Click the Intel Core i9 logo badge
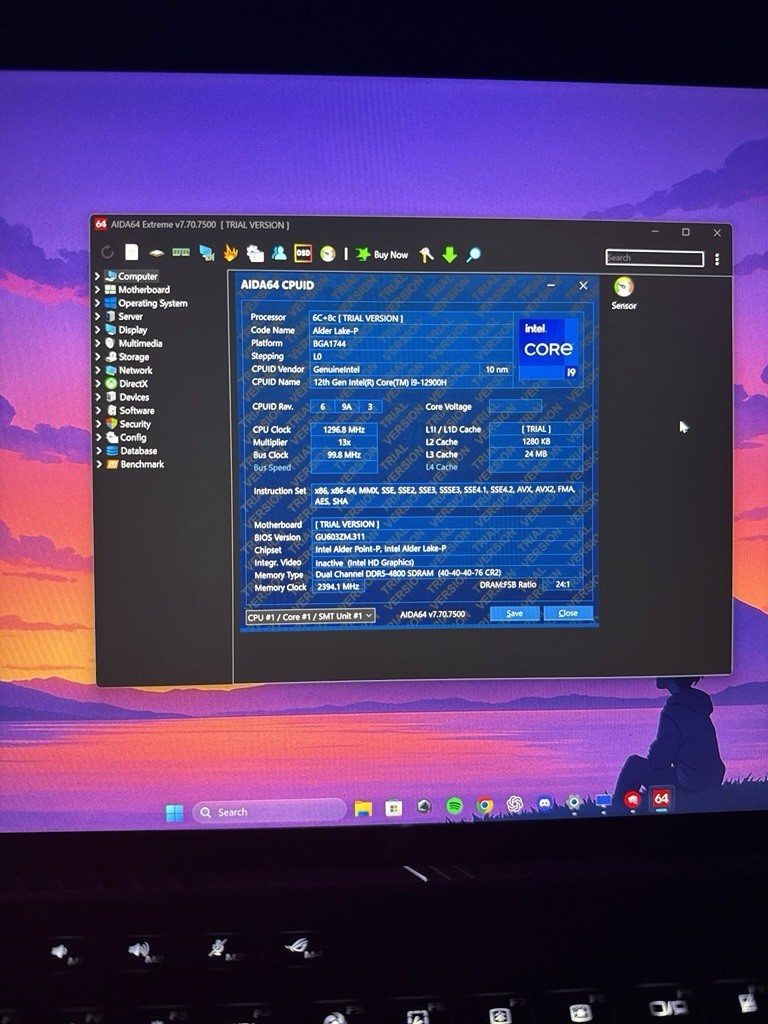The width and height of the screenshot is (768, 1024). pyautogui.click(x=549, y=349)
